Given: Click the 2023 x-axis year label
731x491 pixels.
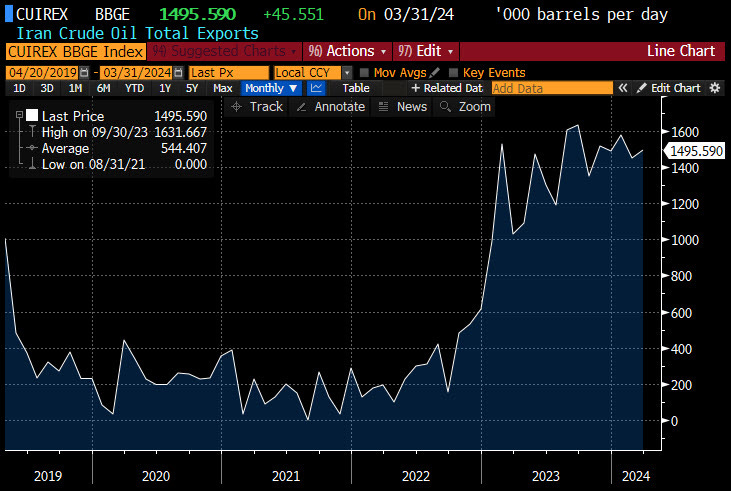Looking at the screenshot, I should [x=545, y=476].
